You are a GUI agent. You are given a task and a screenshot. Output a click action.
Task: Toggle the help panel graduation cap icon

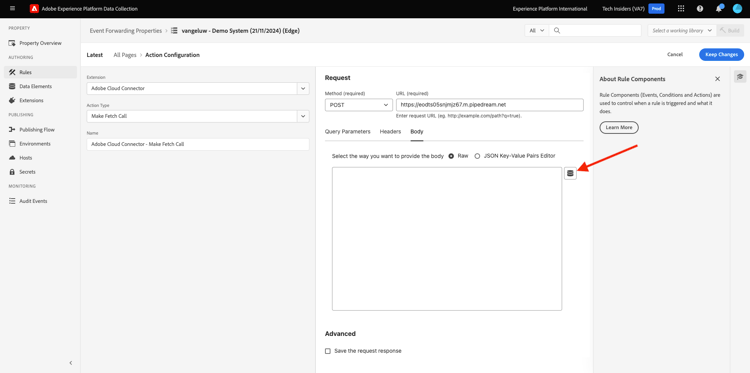click(740, 77)
